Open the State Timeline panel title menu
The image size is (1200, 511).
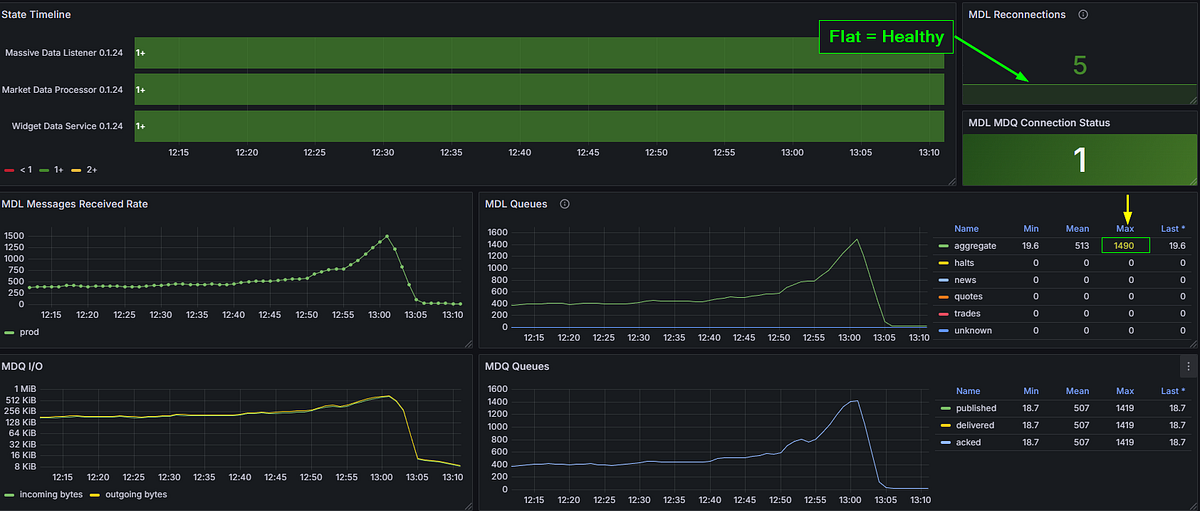[36, 15]
